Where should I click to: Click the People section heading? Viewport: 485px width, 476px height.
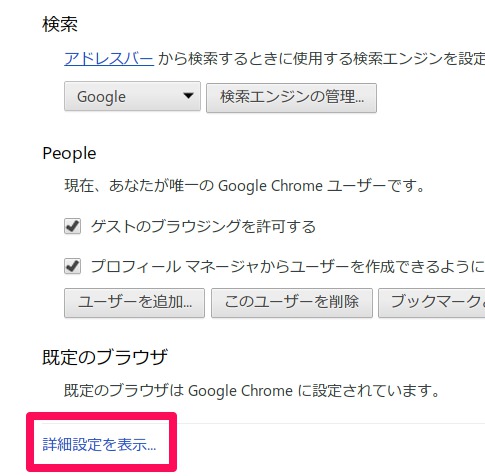[x=69, y=154]
